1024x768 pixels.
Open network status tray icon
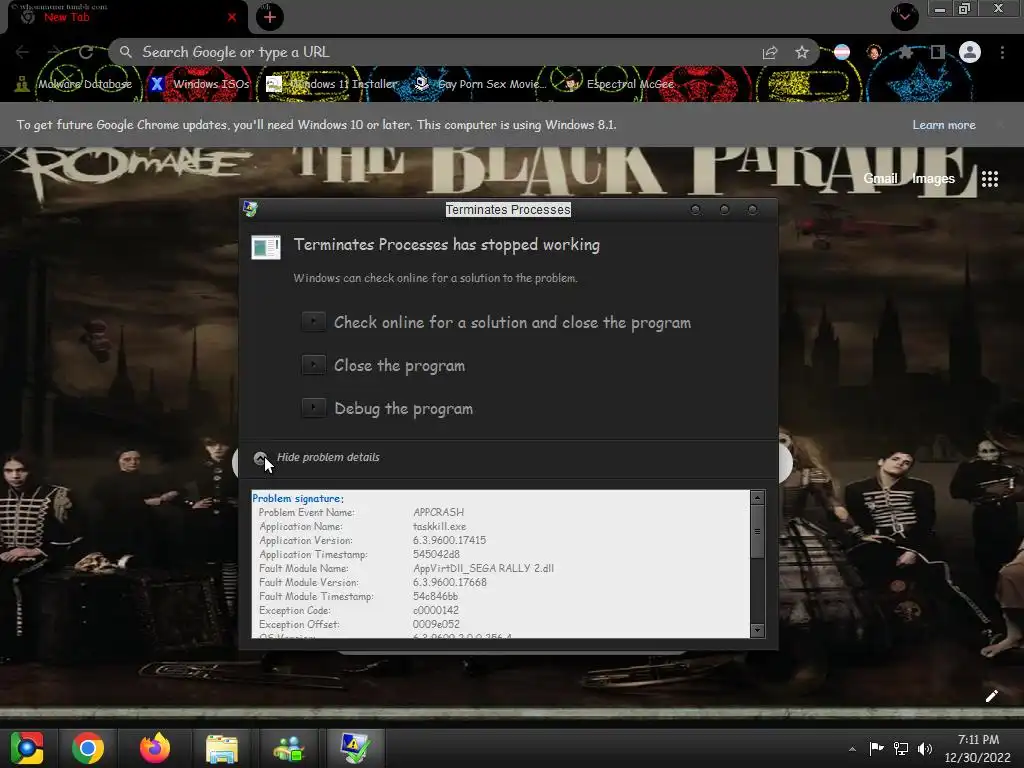[901, 748]
